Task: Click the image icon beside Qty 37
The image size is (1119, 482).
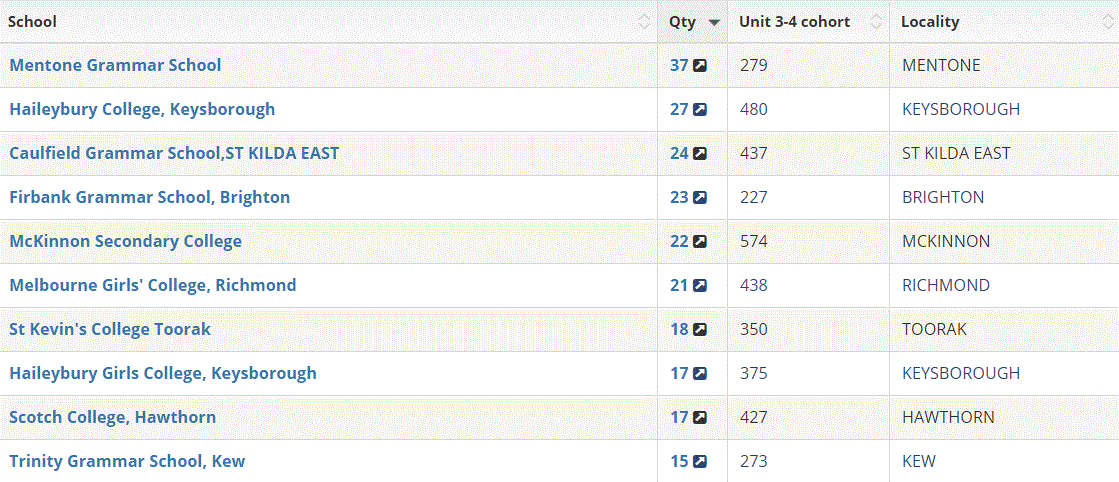Action: [700, 66]
